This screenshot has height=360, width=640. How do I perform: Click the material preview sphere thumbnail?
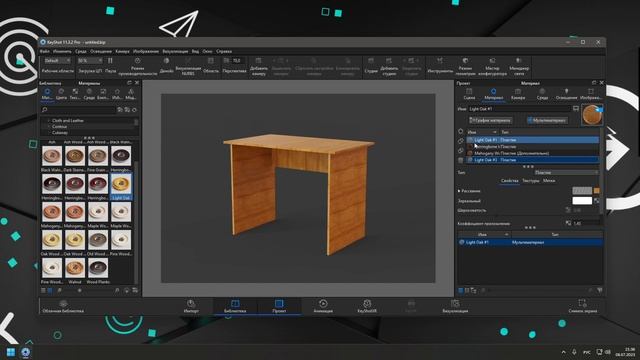592,115
